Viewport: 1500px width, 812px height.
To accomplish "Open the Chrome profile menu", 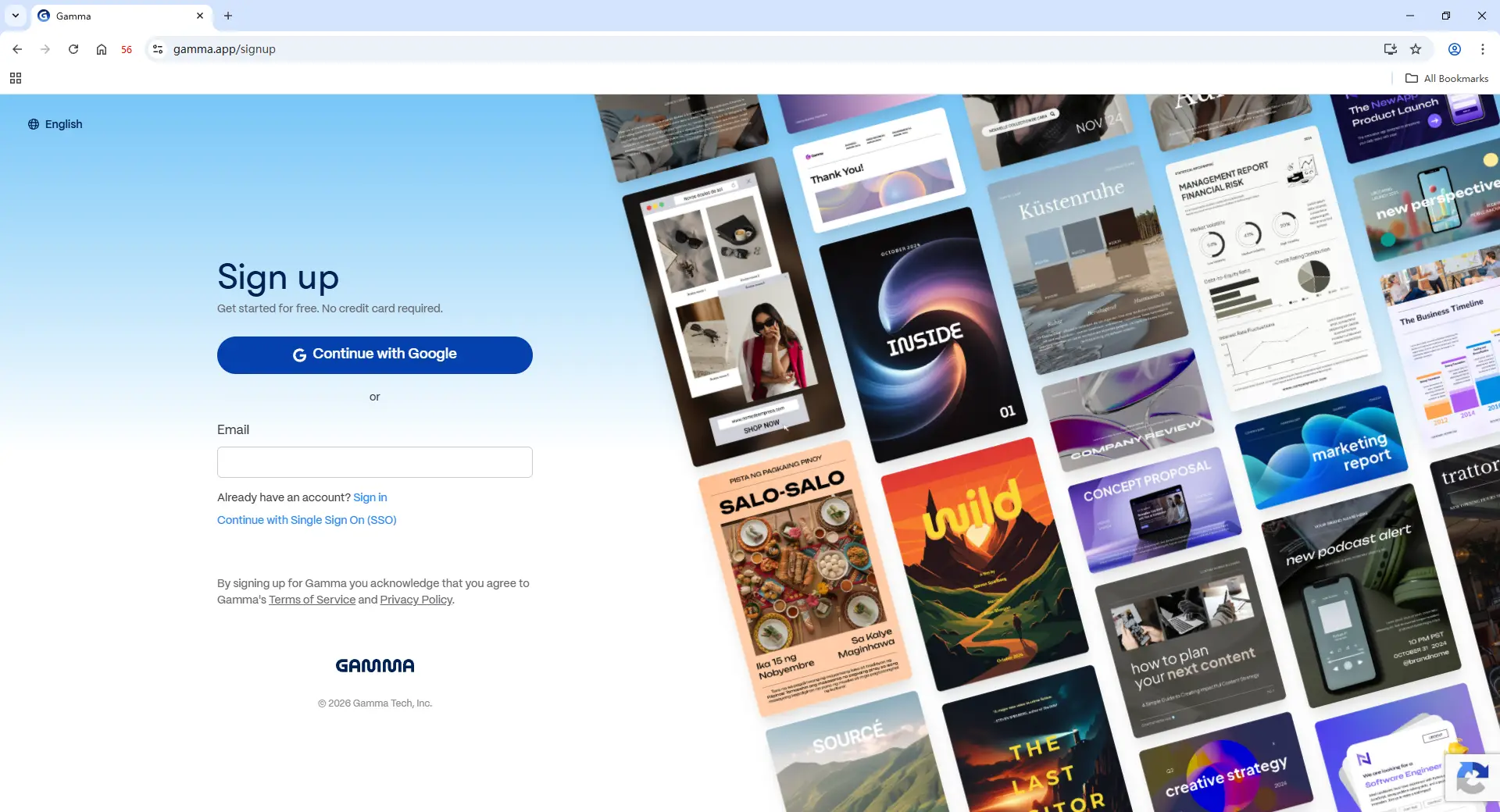I will click(x=1455, y=49).
